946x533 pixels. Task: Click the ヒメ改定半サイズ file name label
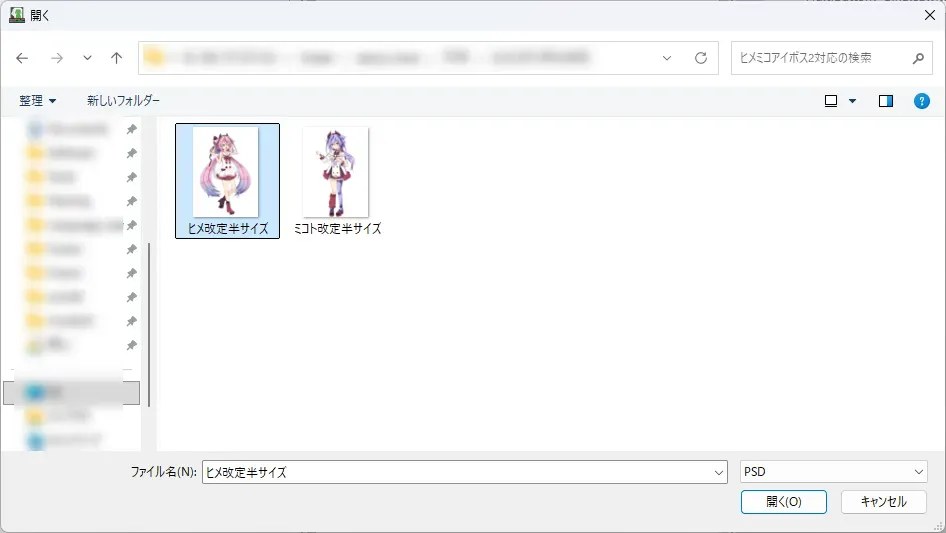pos(227,228)
